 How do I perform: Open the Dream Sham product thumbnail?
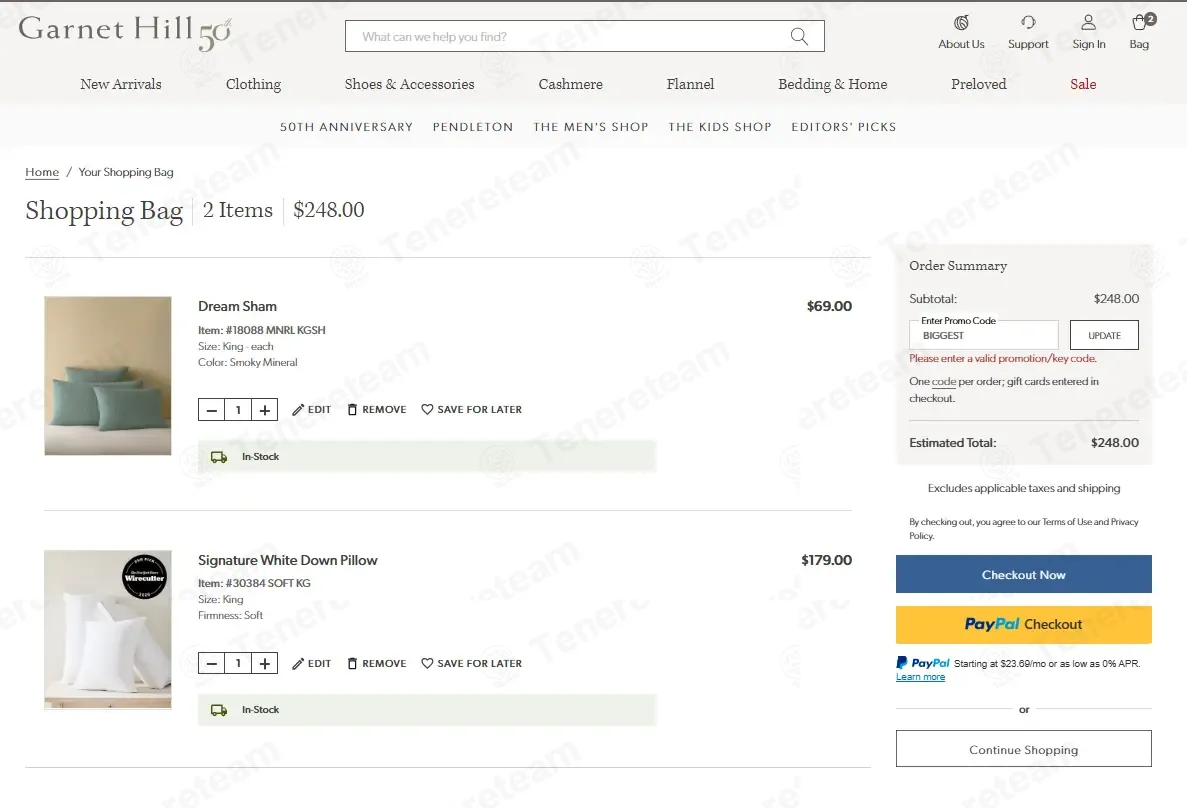(107, 376)
